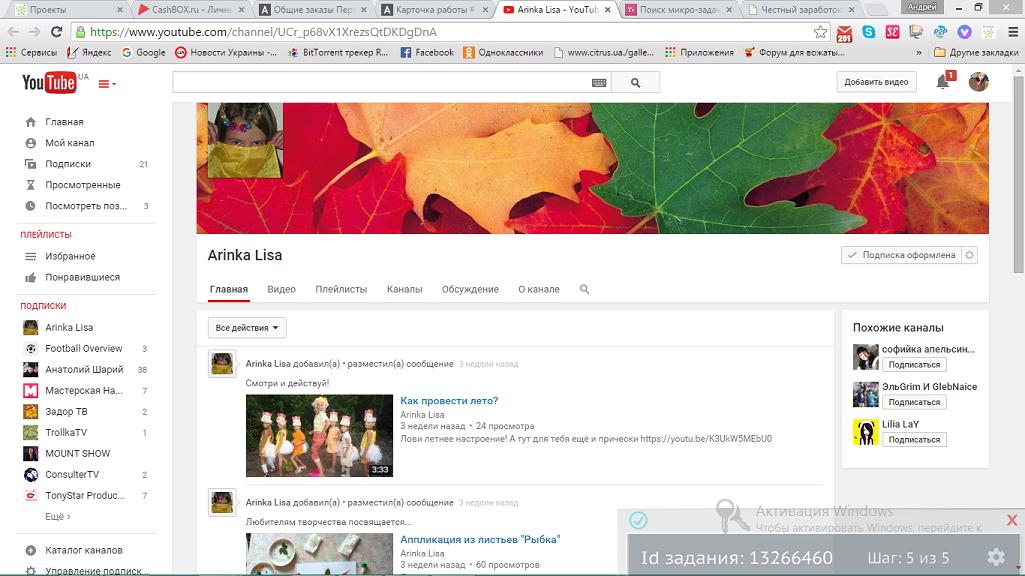1025x576 pixels.
Task: Click the subscription settings gear next to Подписка оформлена
Action: 969,255
